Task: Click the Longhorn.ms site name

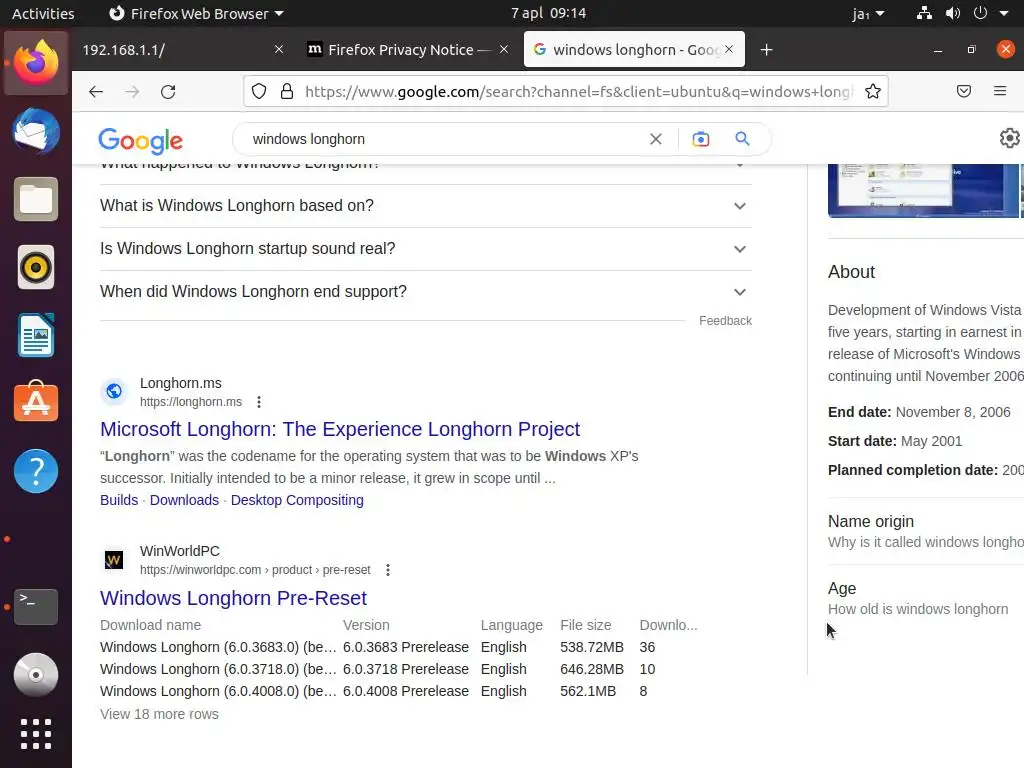Action: click(180, 383)
